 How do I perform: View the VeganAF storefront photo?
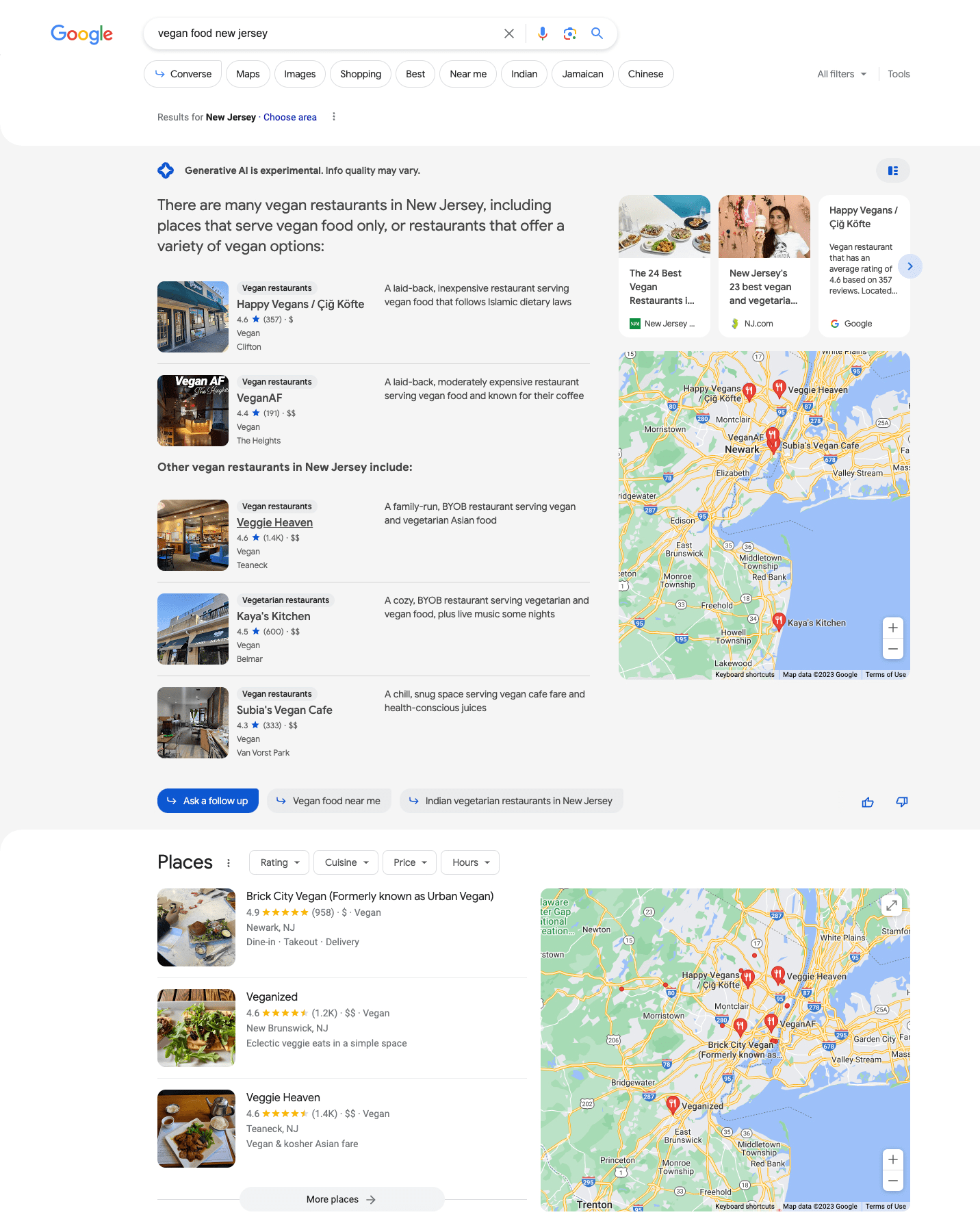point(193,411)
